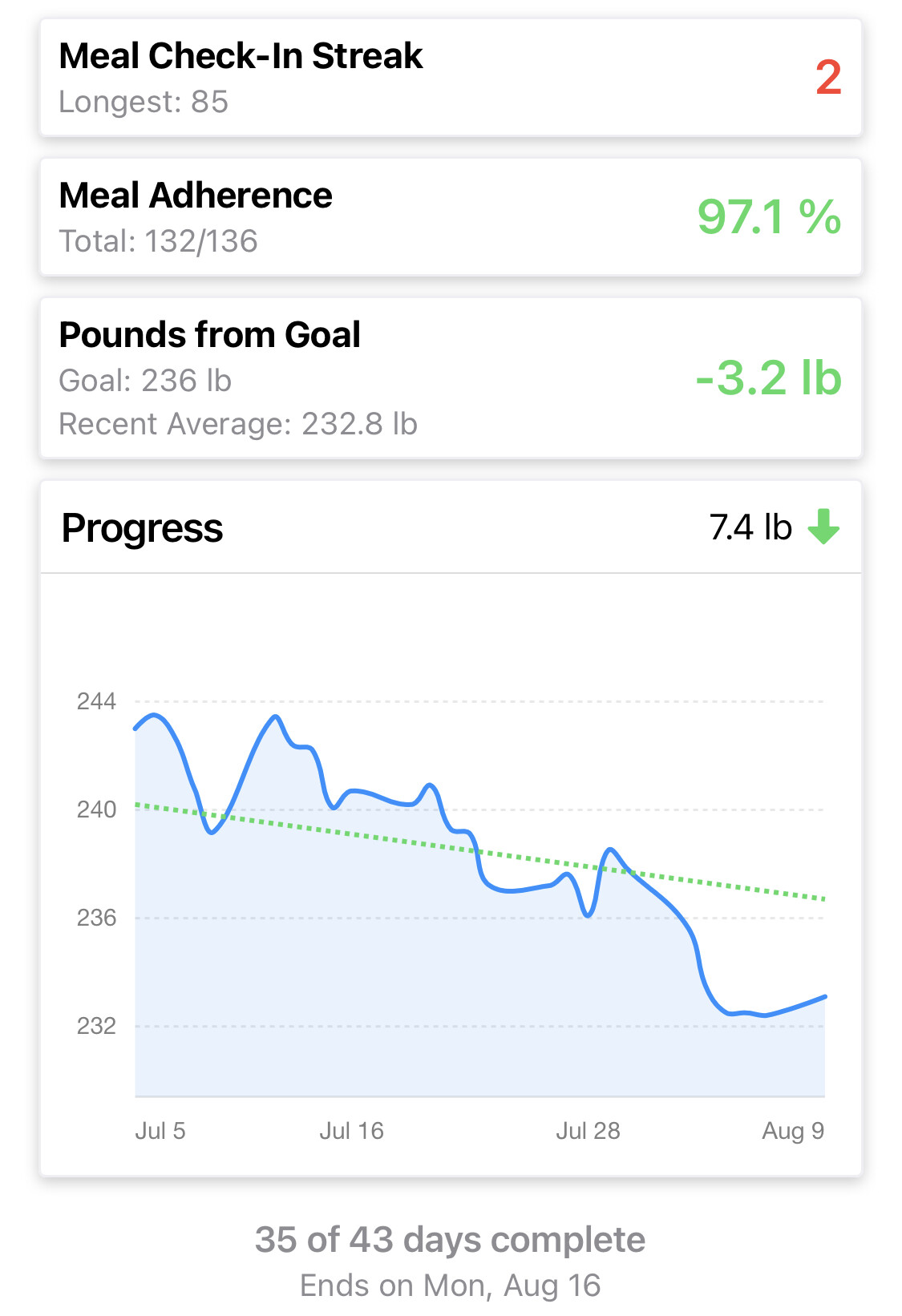The width and height of the screenshot is (902, 1316).
Task: Tap the Progress chart header title
Action: 143,528
